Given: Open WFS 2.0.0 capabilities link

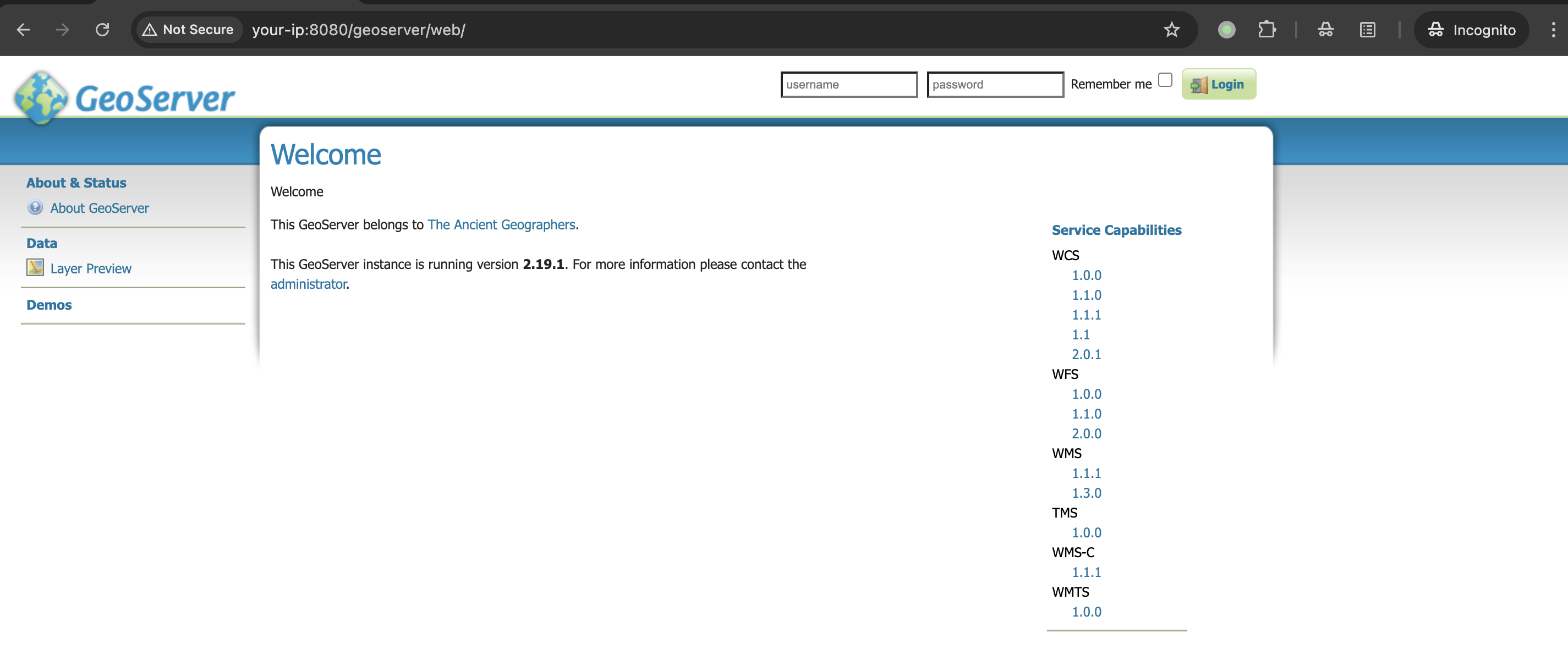Looking at the screenshot, I should click(x=1086, y=434).
